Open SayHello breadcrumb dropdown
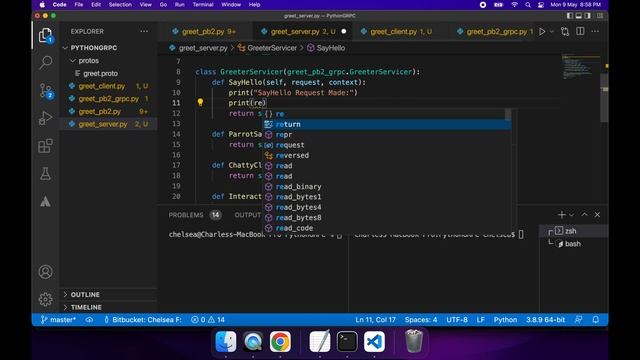Viewport: 640px width, 360px height. tap(326, 48)
